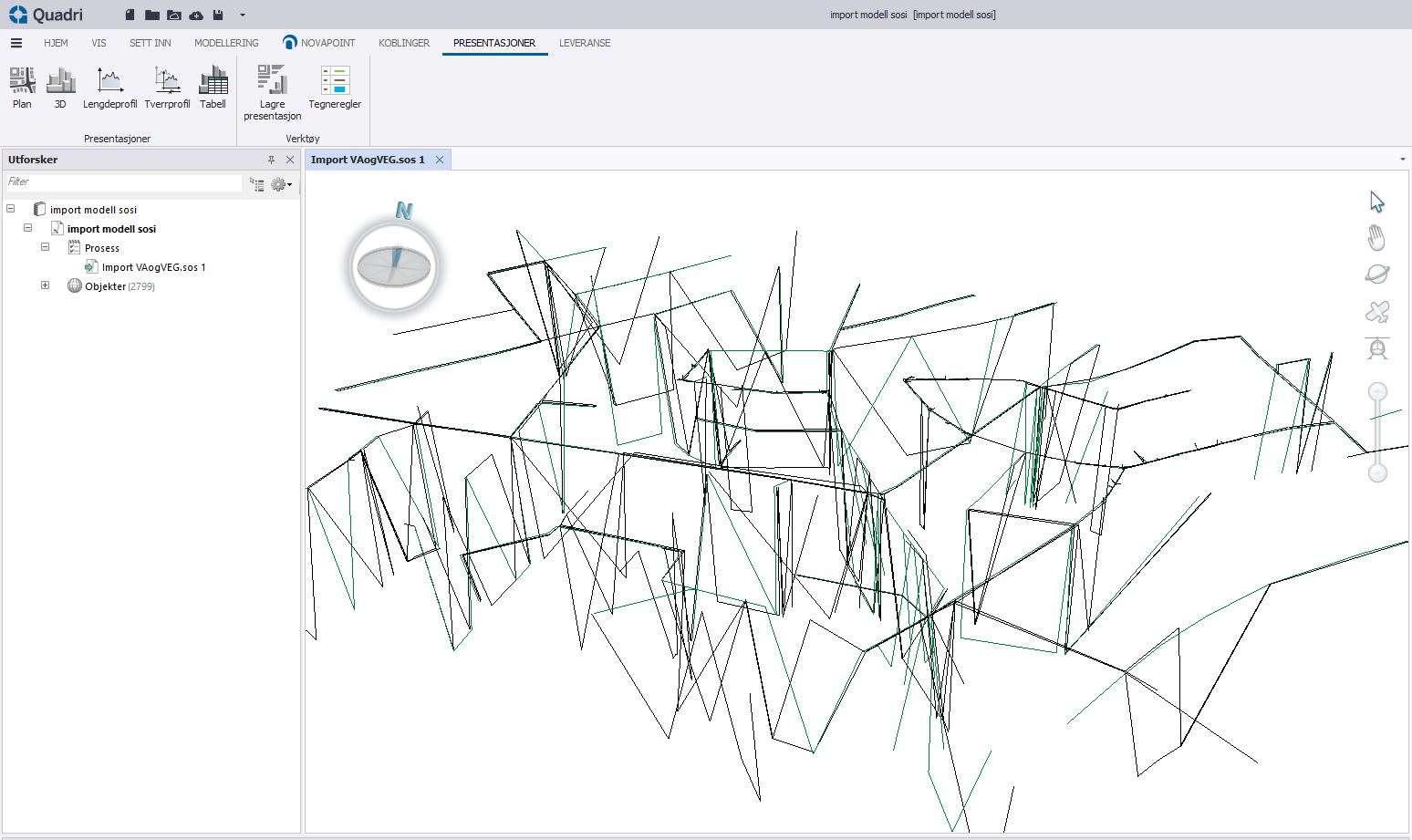The width and height of the screenshot is (1412, 840).
Task: Open the Lengdeprofil presentation
Action: (x=109, y=88)
